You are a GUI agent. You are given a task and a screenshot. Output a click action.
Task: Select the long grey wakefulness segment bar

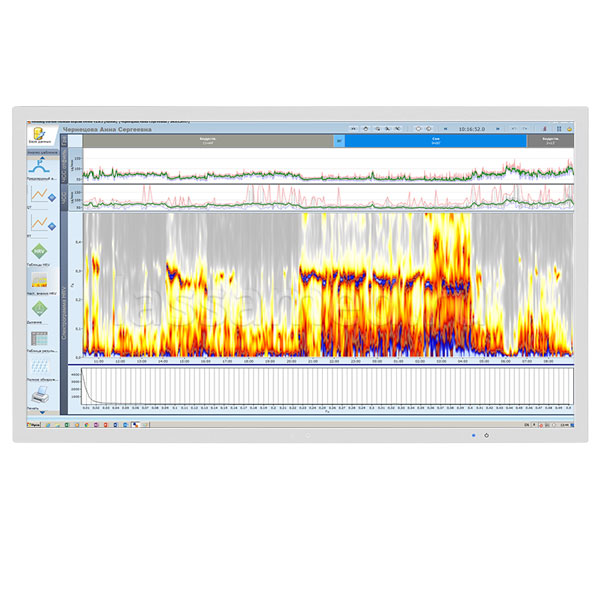[208, 141]
